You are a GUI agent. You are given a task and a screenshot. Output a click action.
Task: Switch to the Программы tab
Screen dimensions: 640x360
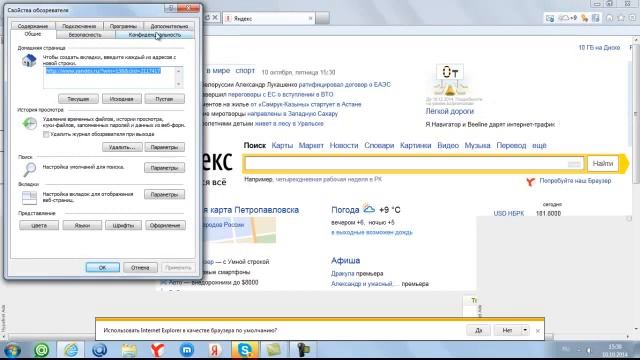pyautogui.click(x=123, y=26)
